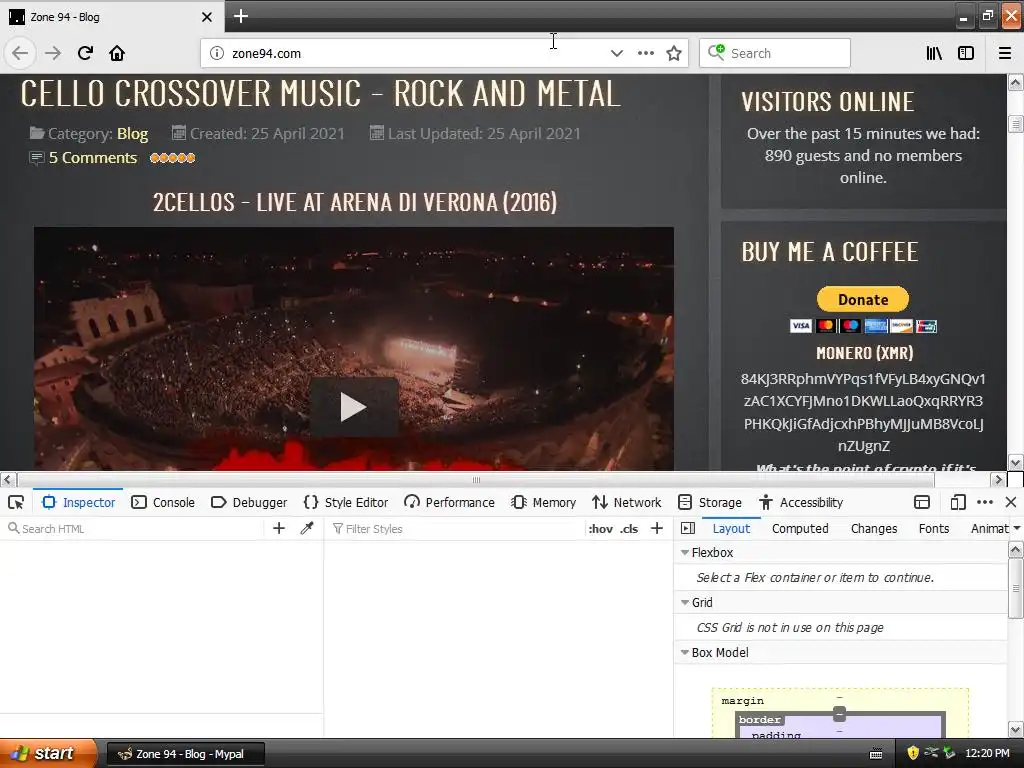Open the page actions three-dot menu
Viewport: 1024px width, 768px height.
pos(646,53)
